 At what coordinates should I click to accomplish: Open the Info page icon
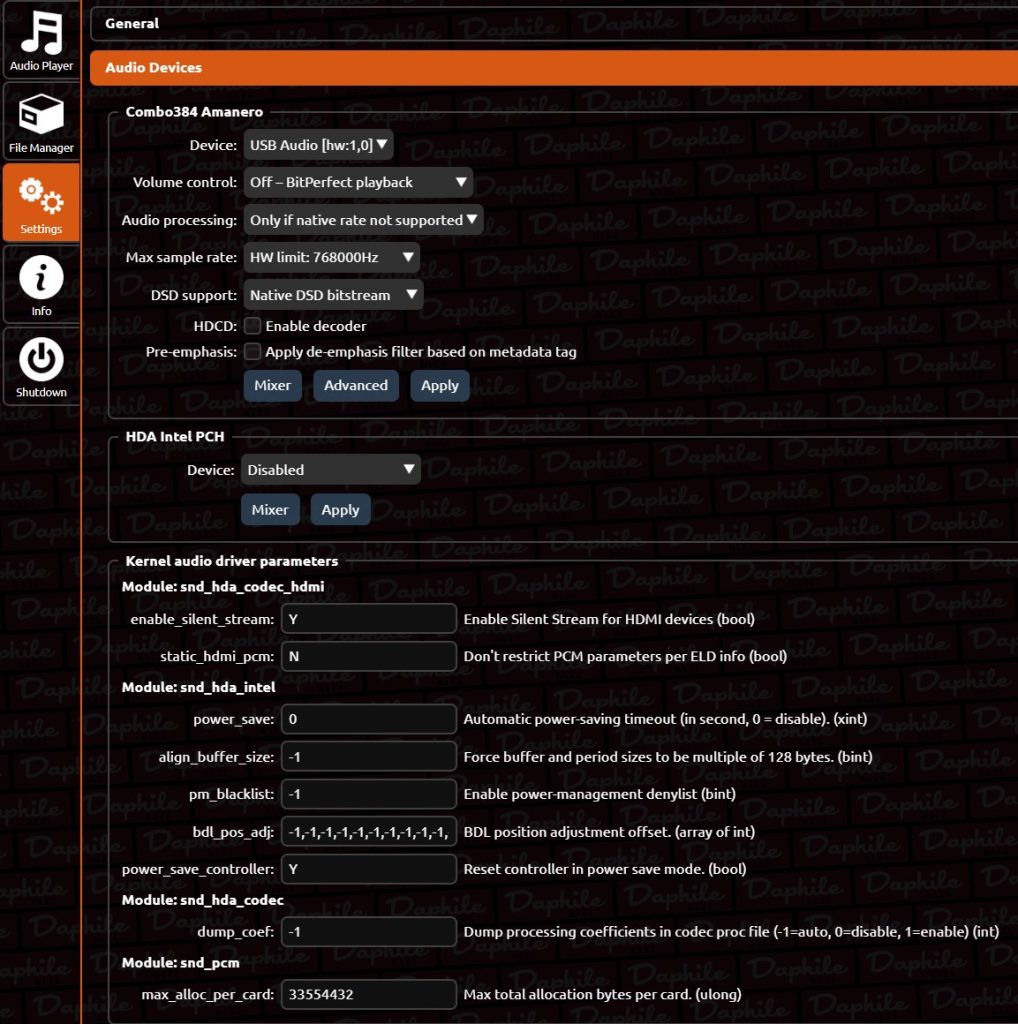41,283
